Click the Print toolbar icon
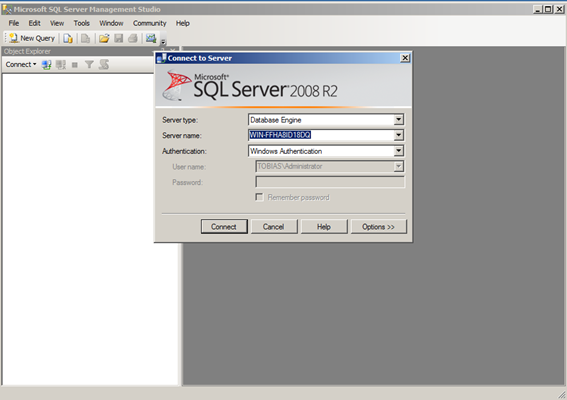The width and height of the screenshot is (567, 400). pyautogui.click(x=133, y=38)
